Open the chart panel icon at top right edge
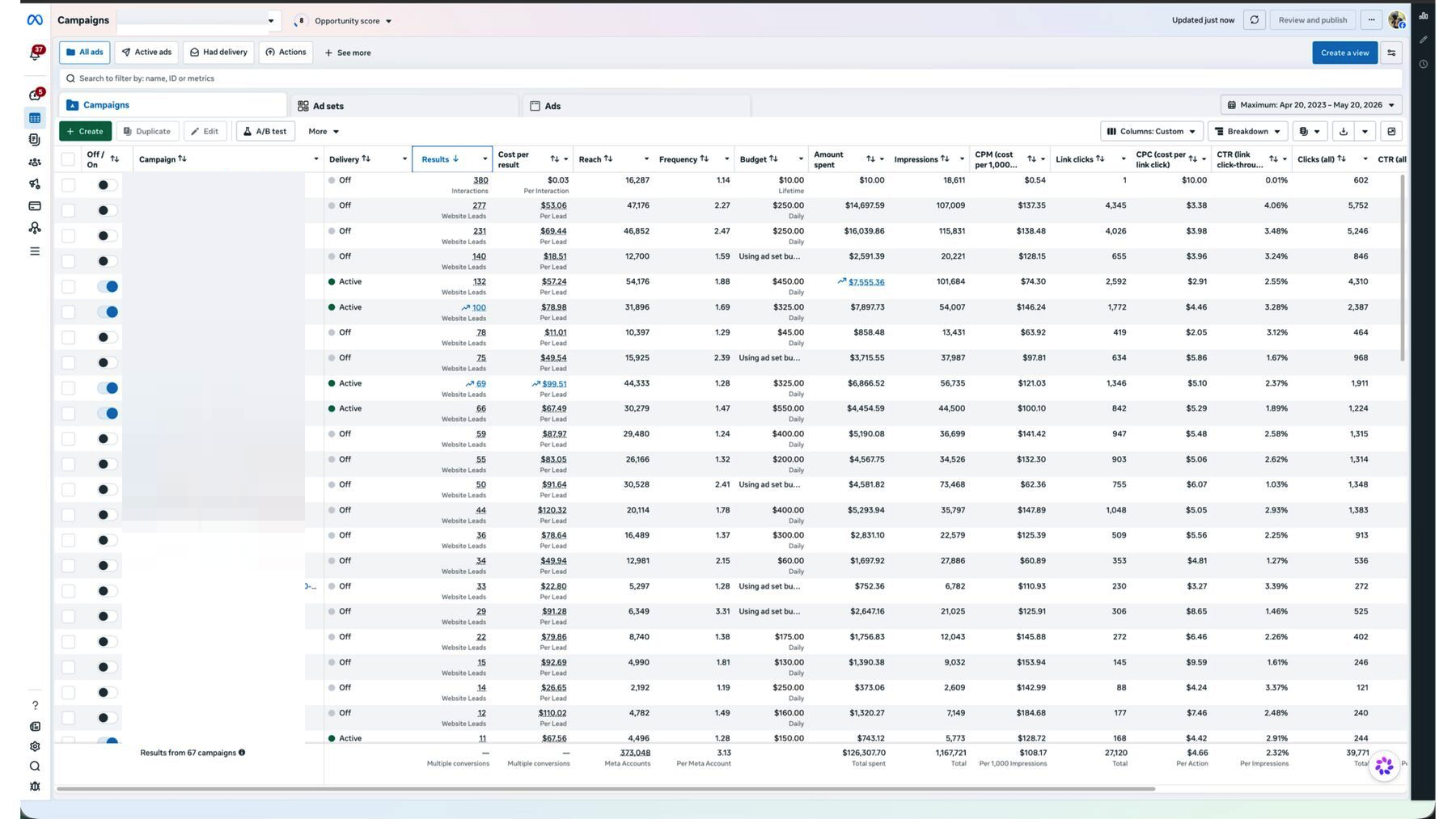The height and width of the screenshot is (819, 1456). point(1423,16)
